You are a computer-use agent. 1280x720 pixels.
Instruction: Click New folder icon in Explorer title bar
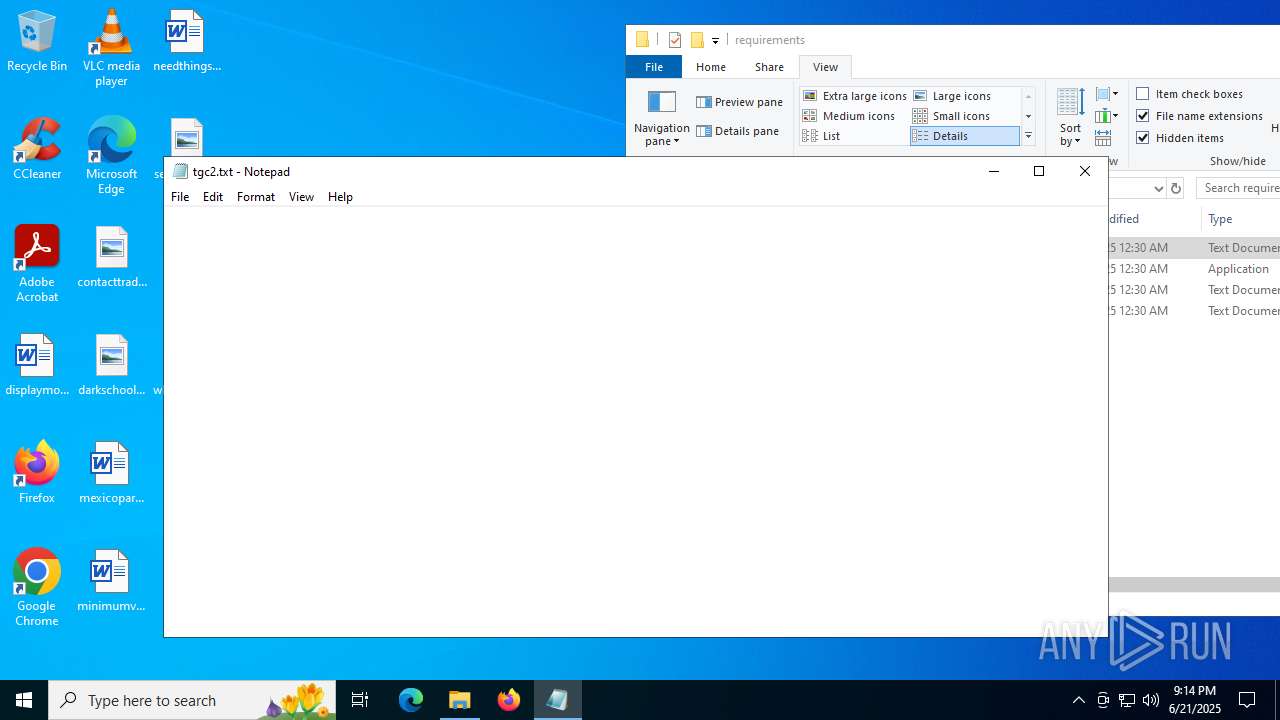pyautogui.click(x=697, y=40)
